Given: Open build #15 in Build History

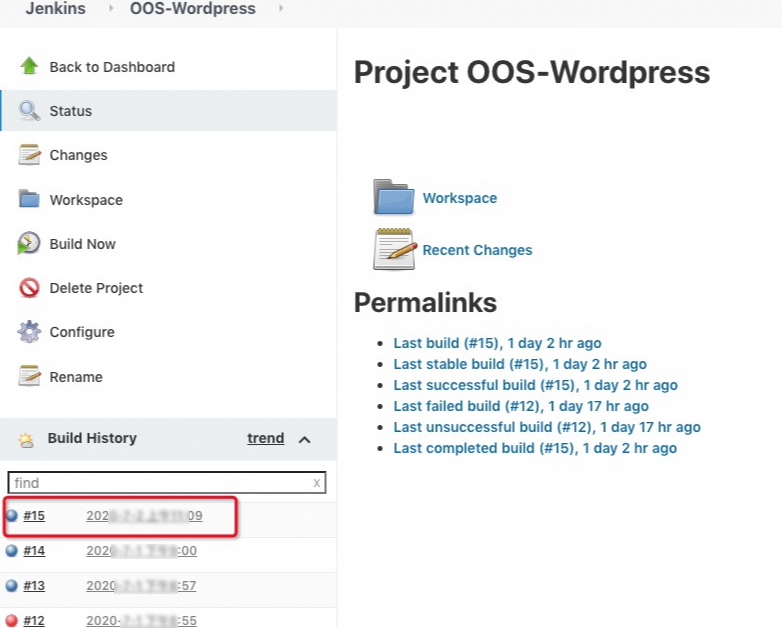Looking at the screenshot, I should click(x=34, y=516).
